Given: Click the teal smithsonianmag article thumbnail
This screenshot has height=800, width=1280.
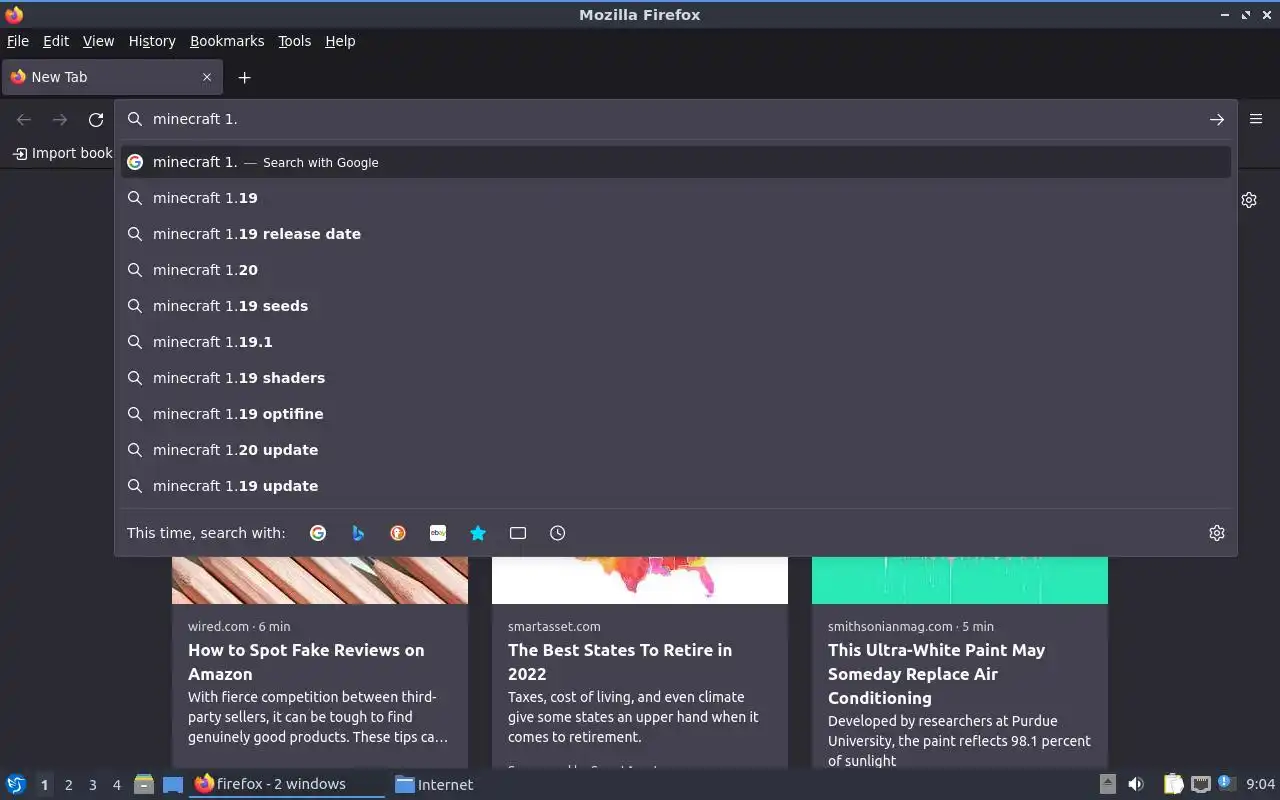Looking at the screenshot, I should (x=960, y=580).
